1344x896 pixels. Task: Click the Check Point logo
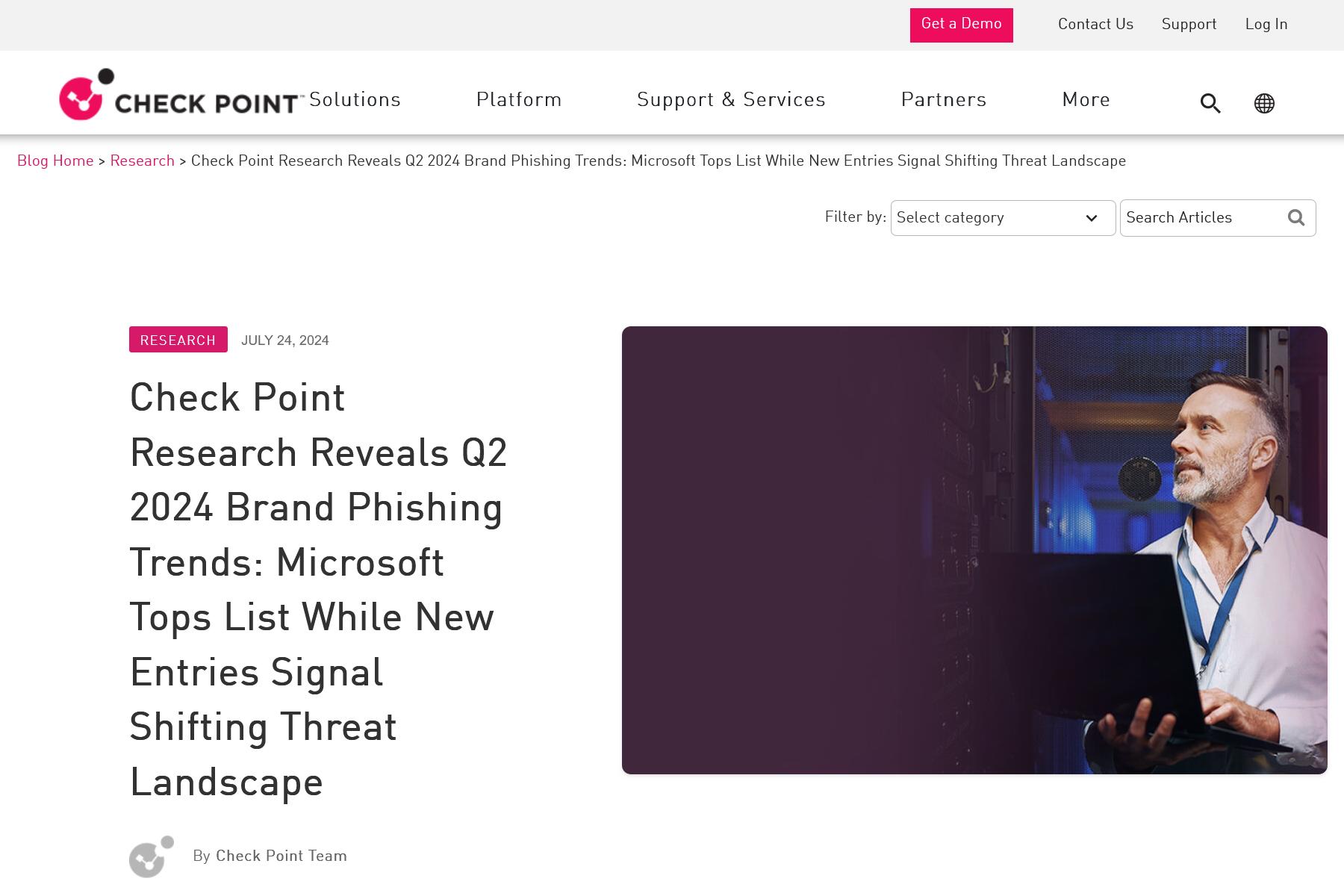[181, 94]
